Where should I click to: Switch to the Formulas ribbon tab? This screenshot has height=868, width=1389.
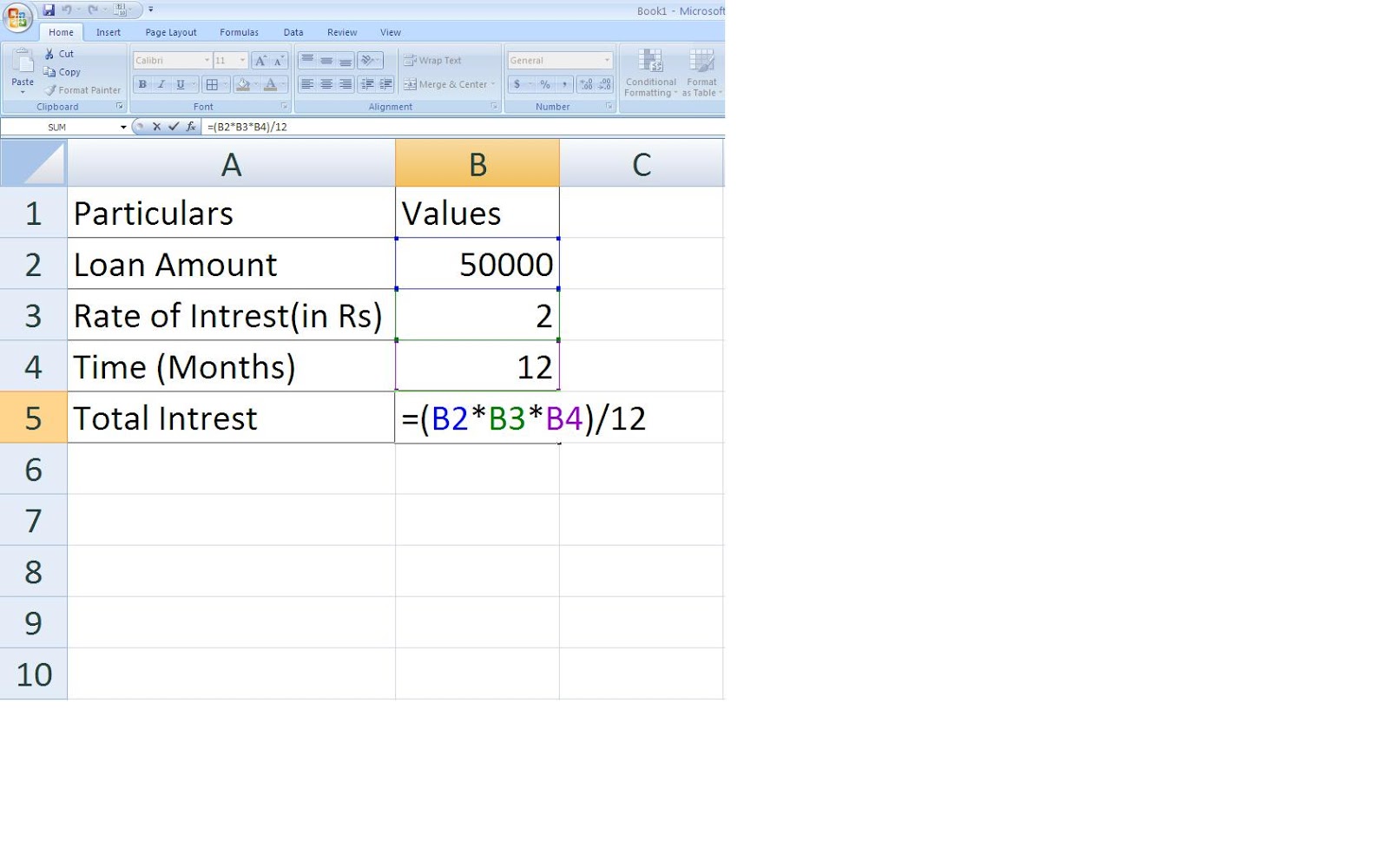pos(239,32)
